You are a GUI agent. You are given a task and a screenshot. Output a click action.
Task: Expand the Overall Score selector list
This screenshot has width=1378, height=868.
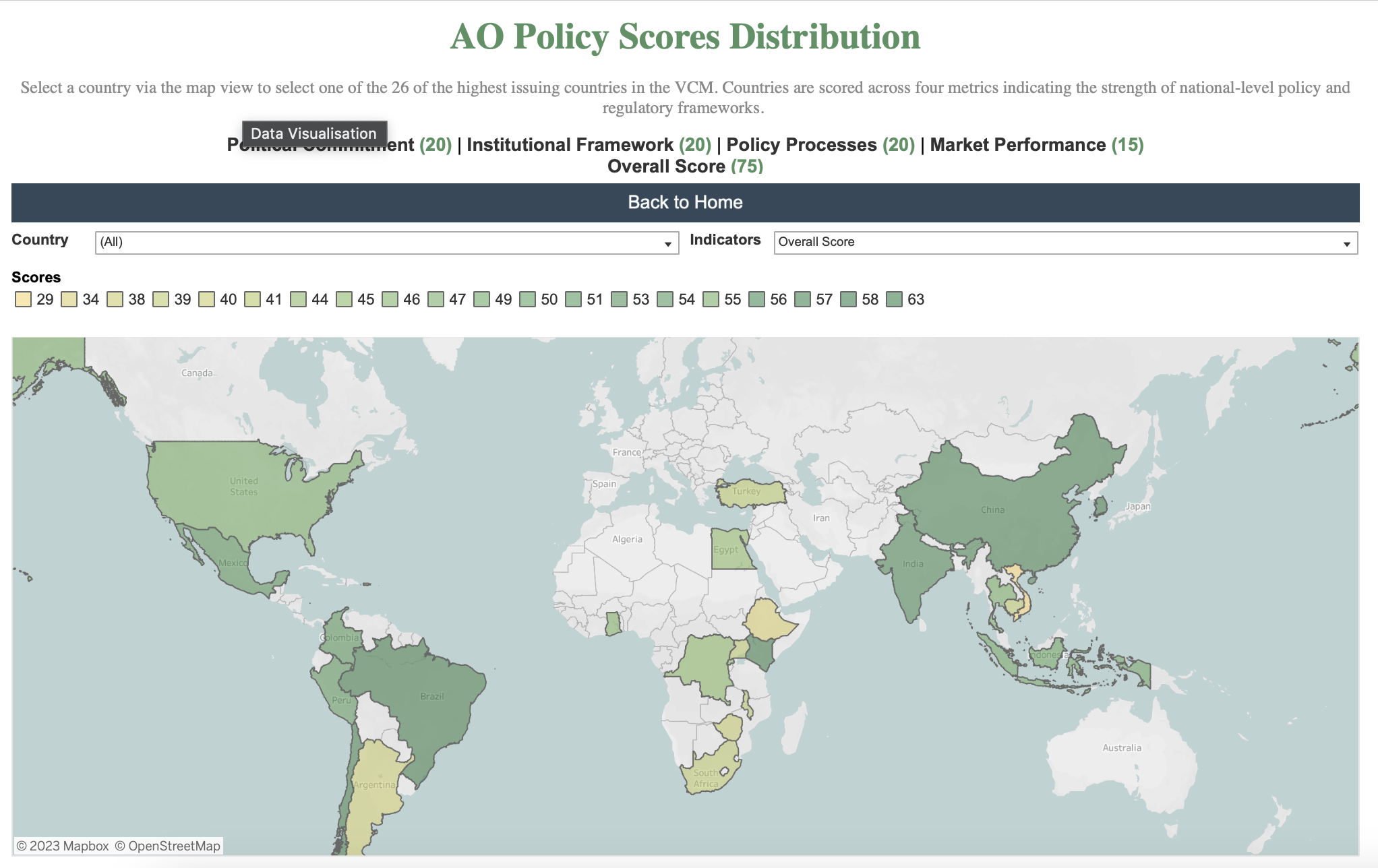(x=1346, y=243)
